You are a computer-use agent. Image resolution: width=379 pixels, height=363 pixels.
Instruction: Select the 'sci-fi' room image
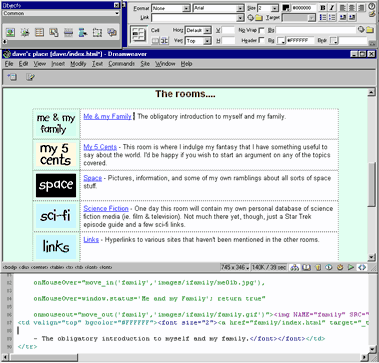click(56, 216)
